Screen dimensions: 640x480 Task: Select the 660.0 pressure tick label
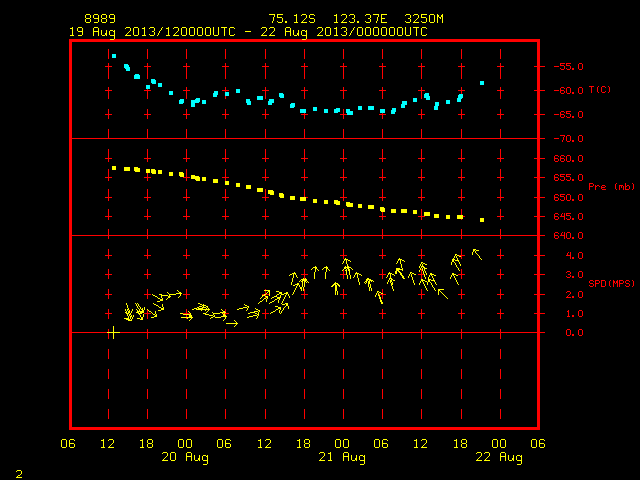tap(568, 158)
